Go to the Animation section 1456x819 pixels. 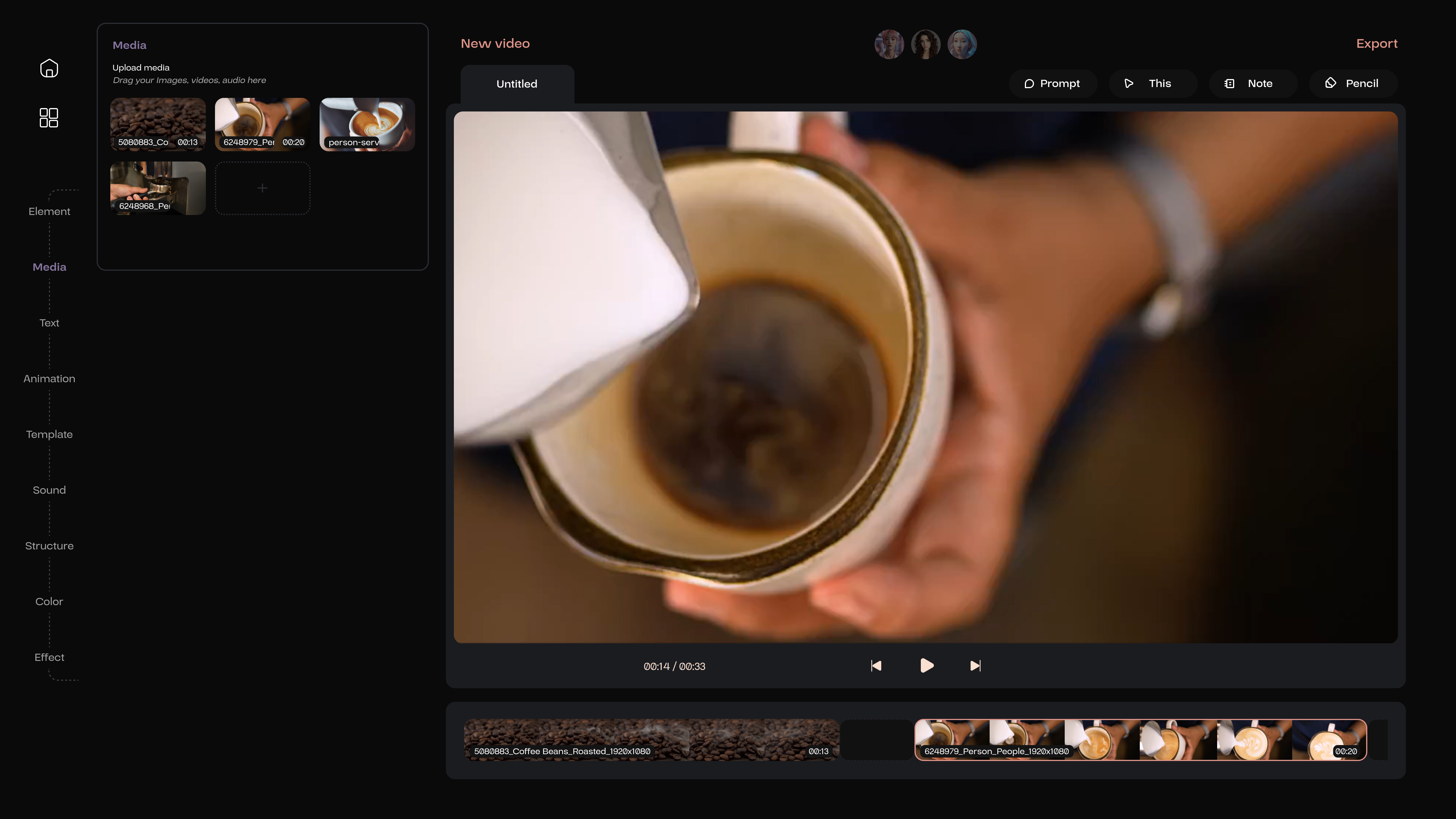(x=49, y=379)
